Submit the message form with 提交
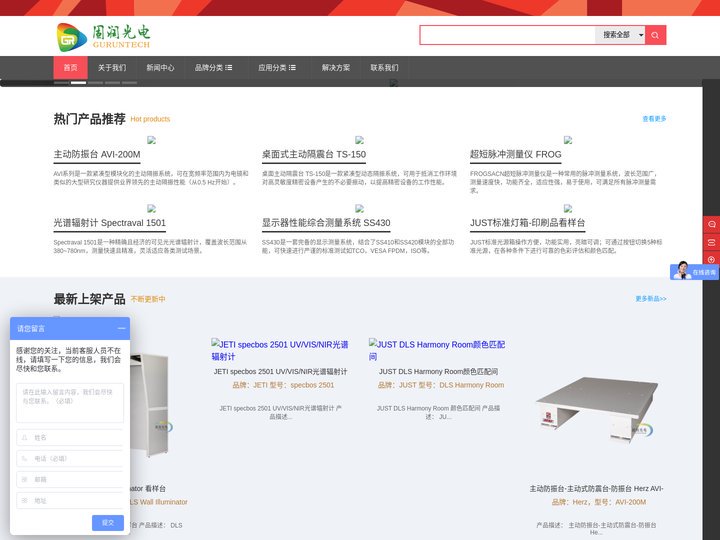This screenshot has width=720, height=540. point(108,523)
